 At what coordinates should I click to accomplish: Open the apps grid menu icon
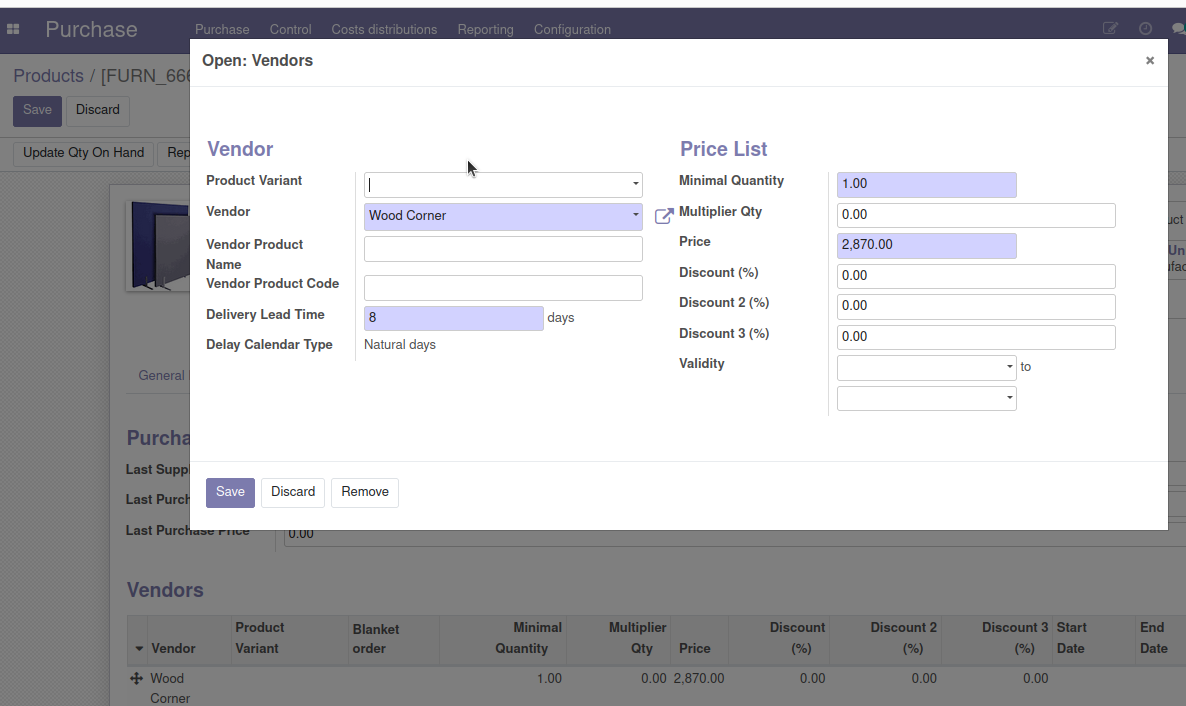click(14, 29)
